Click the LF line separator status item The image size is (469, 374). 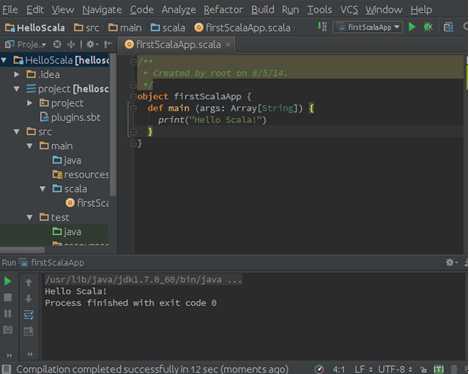[x=362, y=369]
